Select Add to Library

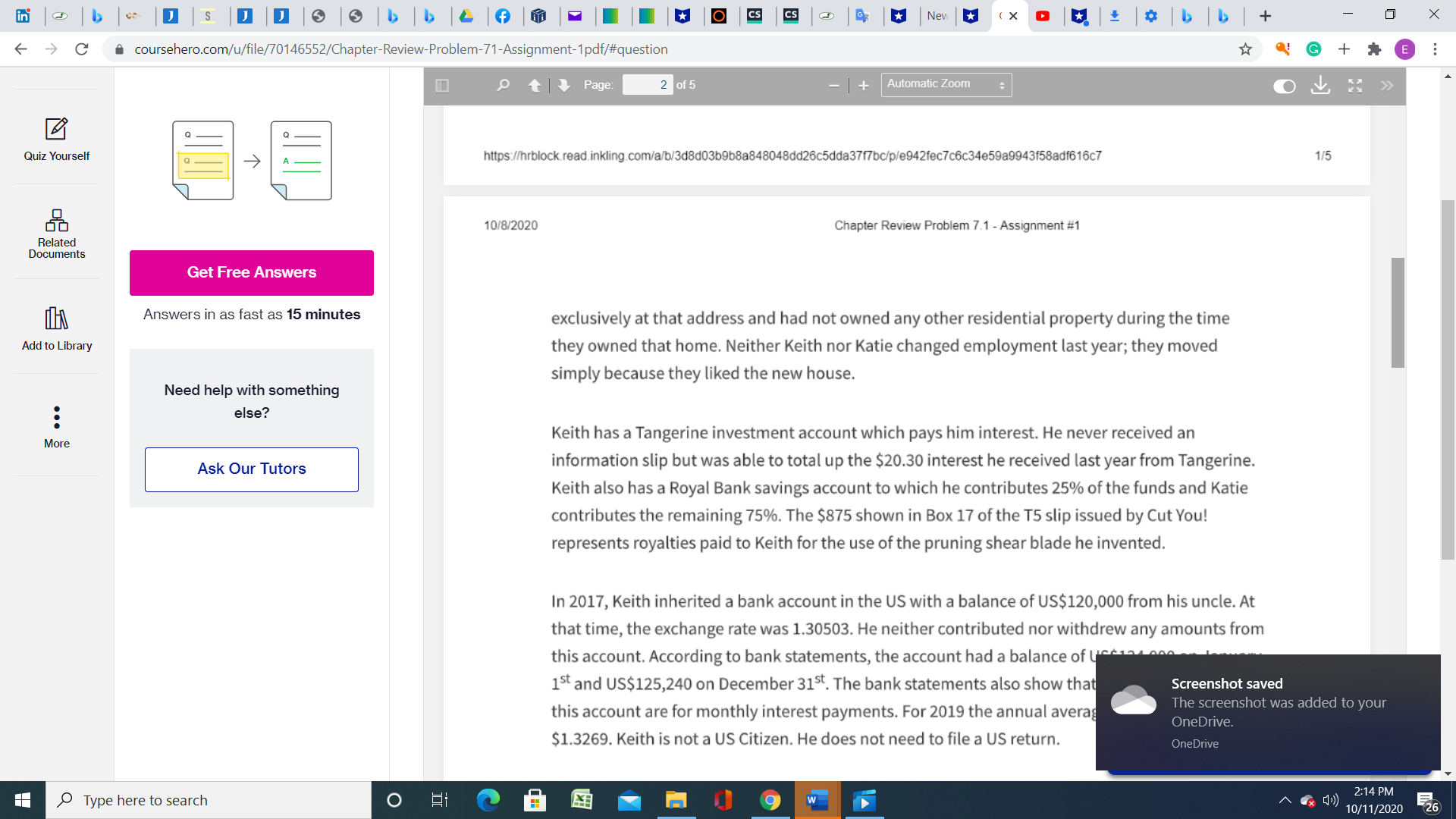[x=56, y=328]
